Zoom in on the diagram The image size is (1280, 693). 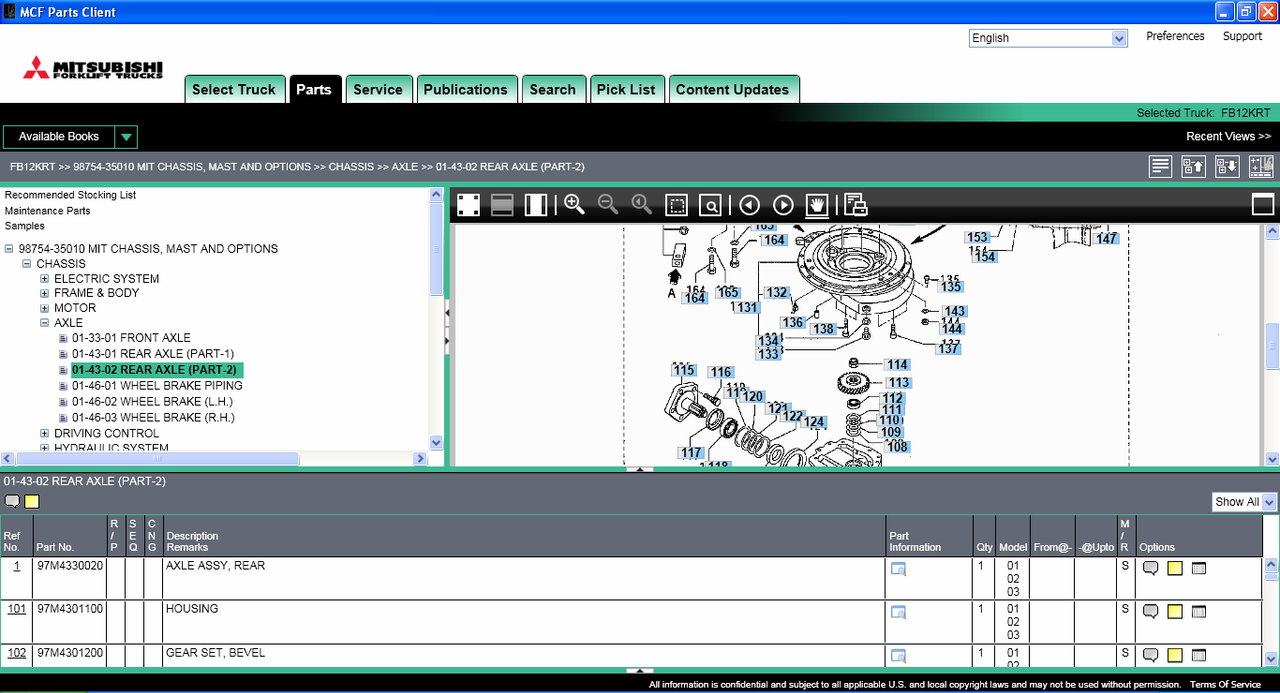tap(574, 205)
